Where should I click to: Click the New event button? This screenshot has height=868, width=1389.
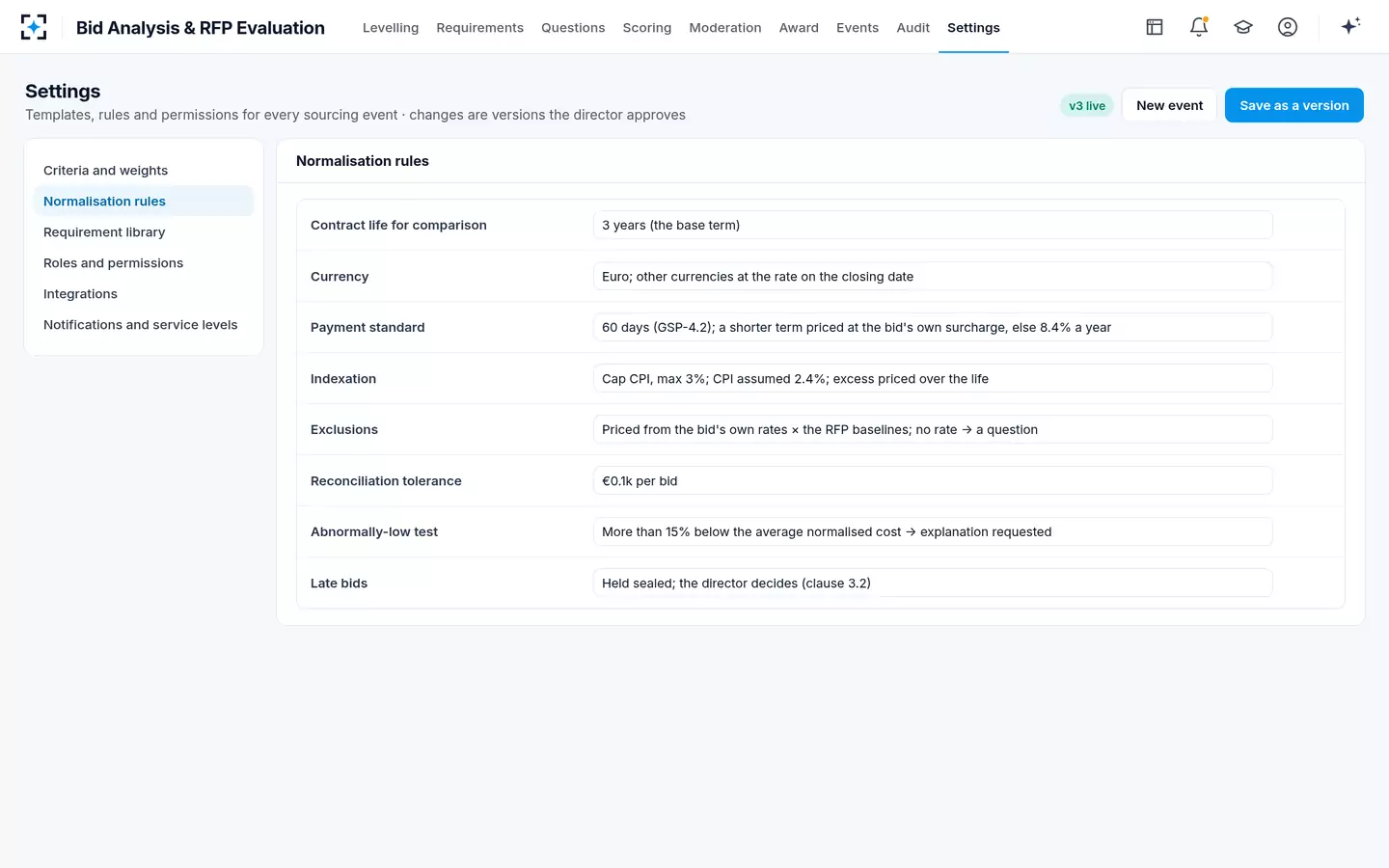(1169, 105)
